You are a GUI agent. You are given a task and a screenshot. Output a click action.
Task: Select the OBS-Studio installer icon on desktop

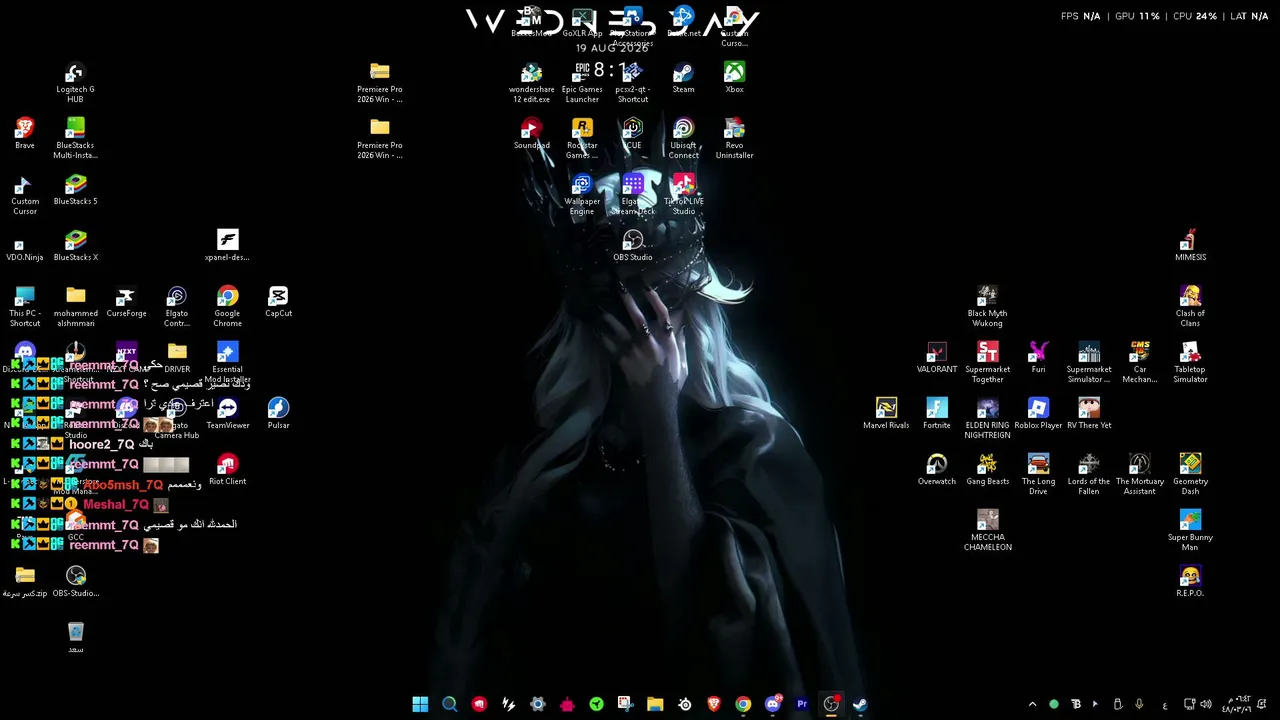click(75, 582)
